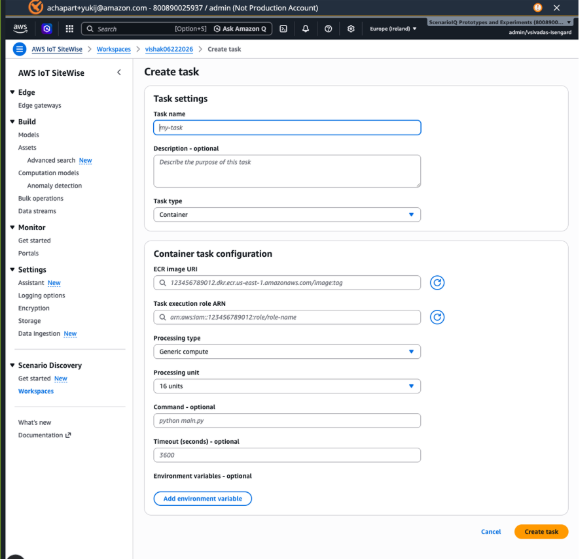Viewport: 579px width, 559px height.
Task: Open the Processing unit 16 units dropdown
Action: click(x=287, y=386)
